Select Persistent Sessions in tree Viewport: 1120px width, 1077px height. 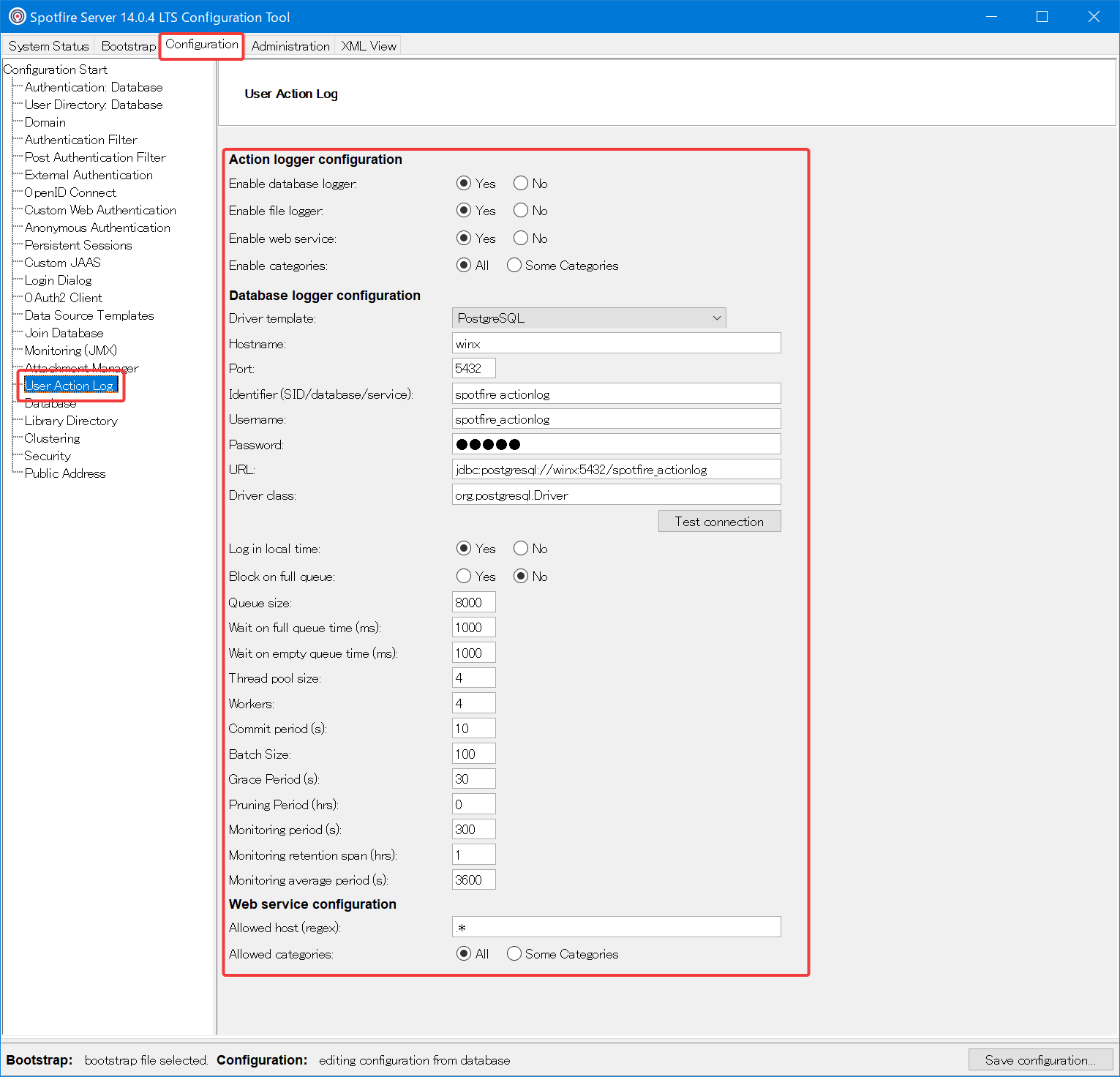(x=78, y=245)
